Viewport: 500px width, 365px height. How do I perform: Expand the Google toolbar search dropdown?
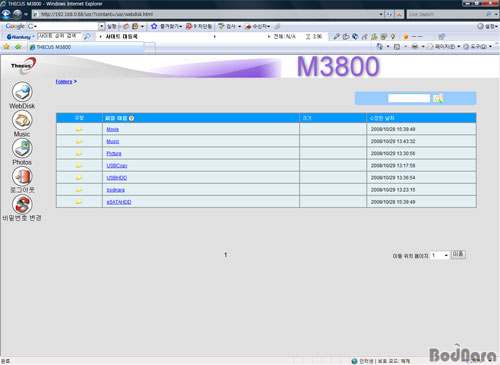click(x=102, y=26)
